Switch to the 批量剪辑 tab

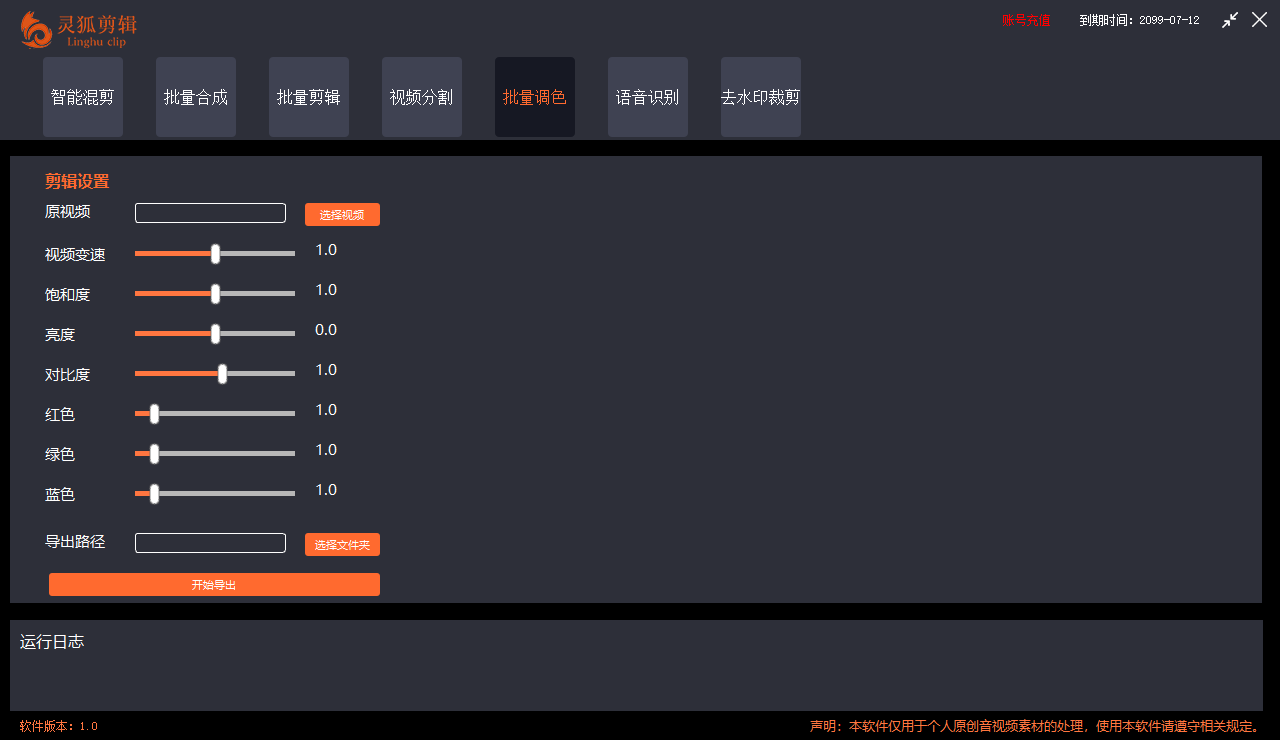[x=308, y=97]
